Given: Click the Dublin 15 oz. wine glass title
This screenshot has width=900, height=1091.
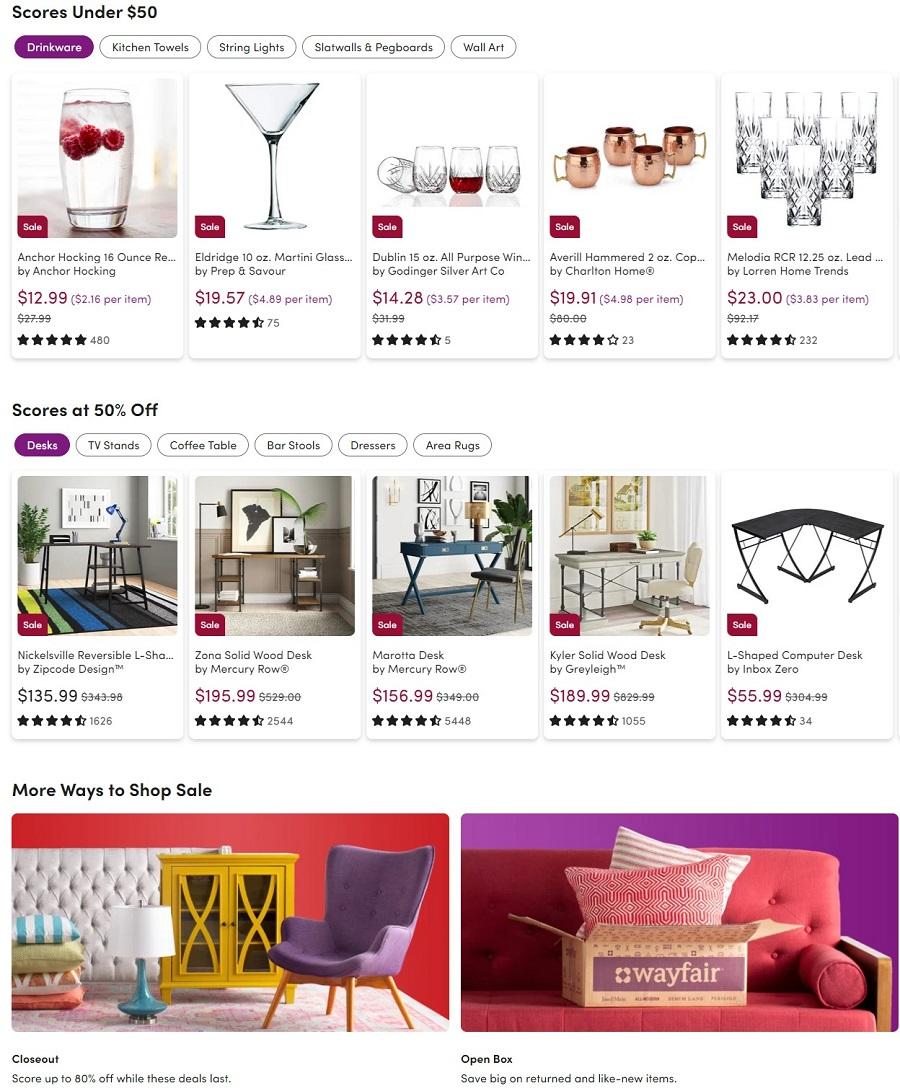Looking at the screenshot, I should tap(451, 257).
